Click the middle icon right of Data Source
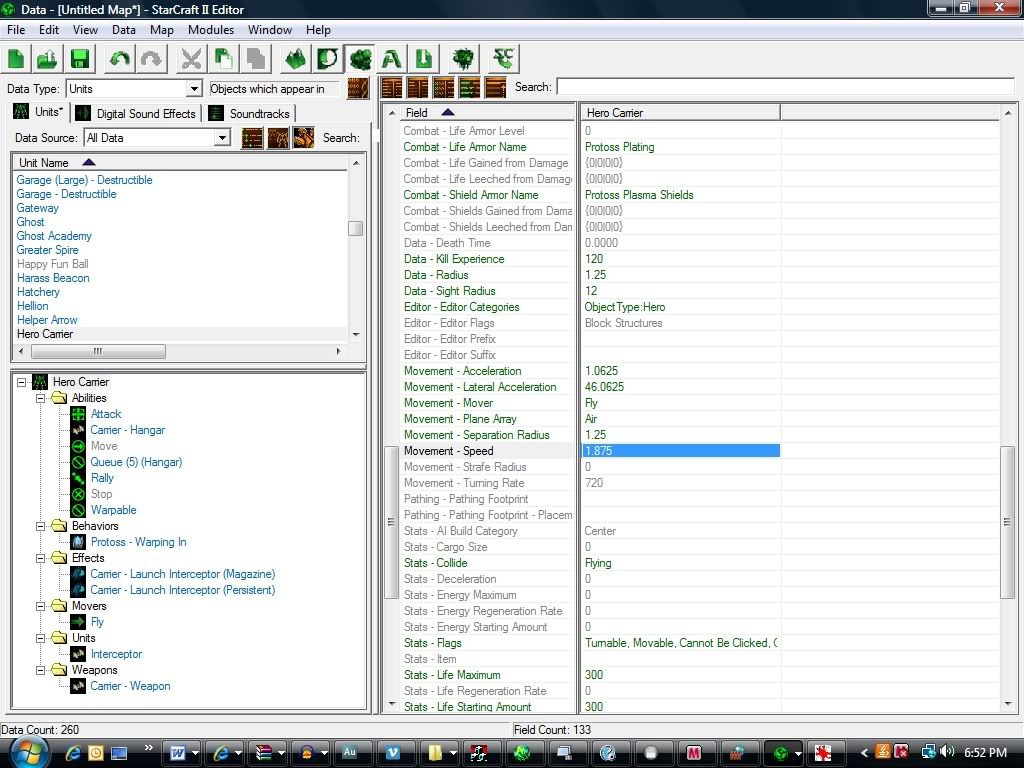Screen dimensions: 1024x768 point(278,138)
